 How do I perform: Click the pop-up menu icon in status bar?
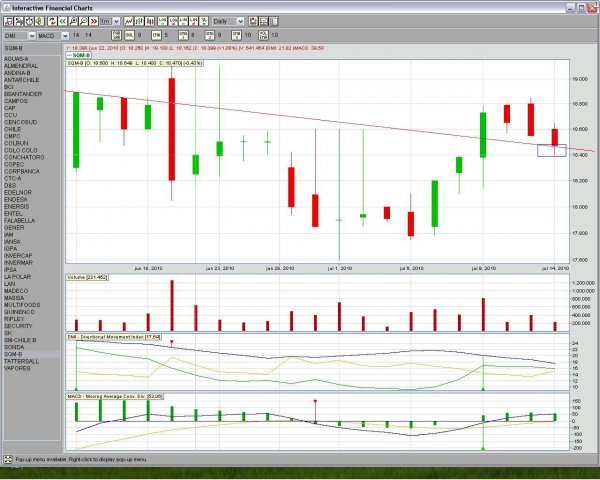tap(8, 459)
